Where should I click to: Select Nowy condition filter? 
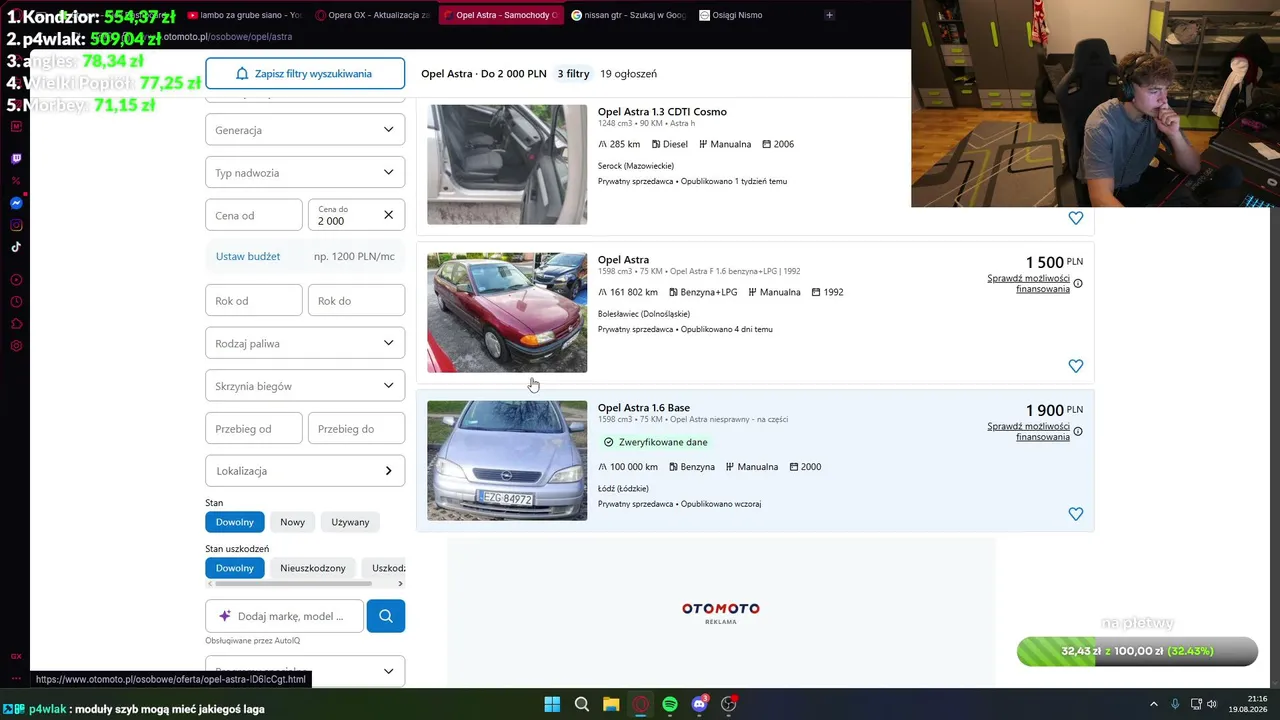point(293,522)
